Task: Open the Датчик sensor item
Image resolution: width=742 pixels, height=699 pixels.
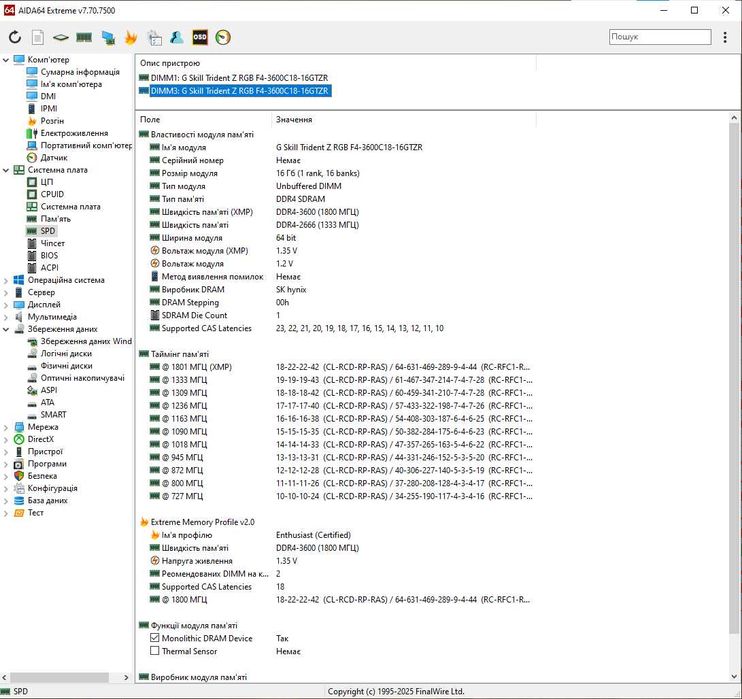Action: tap(53, 158)
